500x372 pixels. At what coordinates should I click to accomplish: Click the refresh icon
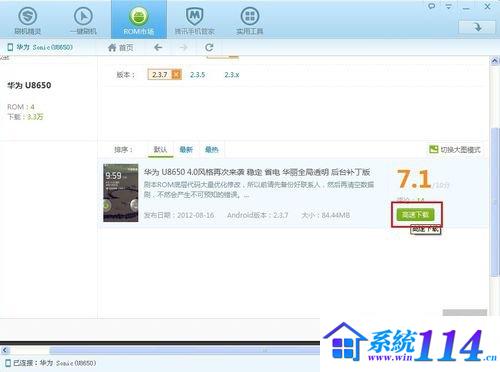coord(209,48)
